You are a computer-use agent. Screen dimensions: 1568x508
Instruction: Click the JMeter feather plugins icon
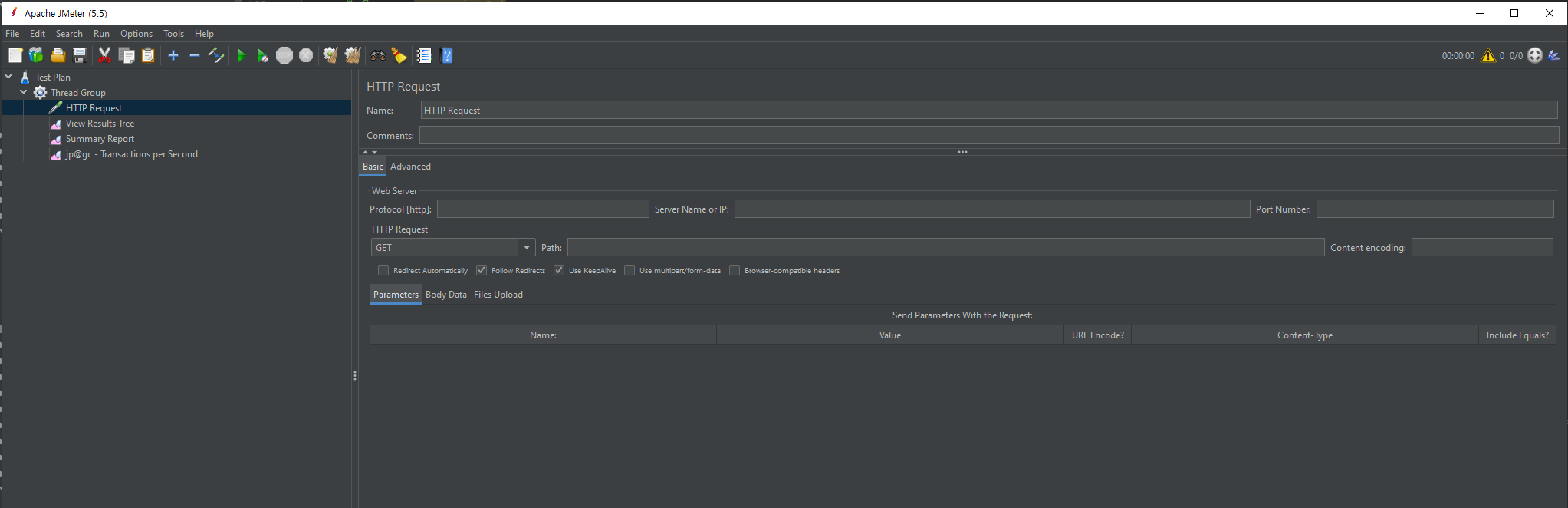pyautogui.click(x=1554, y=55)
